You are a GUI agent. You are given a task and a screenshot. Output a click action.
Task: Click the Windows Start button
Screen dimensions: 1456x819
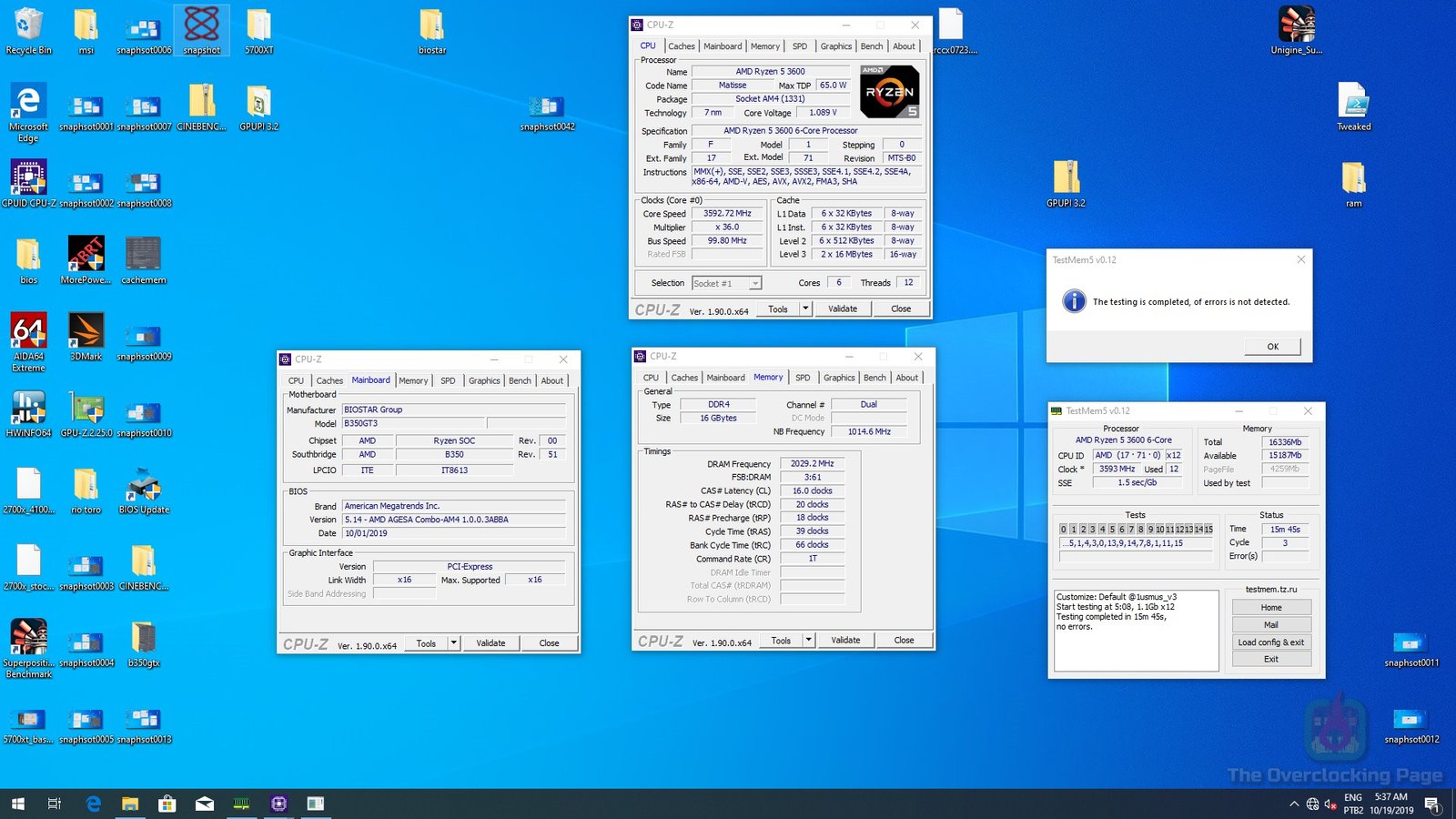[x=17, y=804]
